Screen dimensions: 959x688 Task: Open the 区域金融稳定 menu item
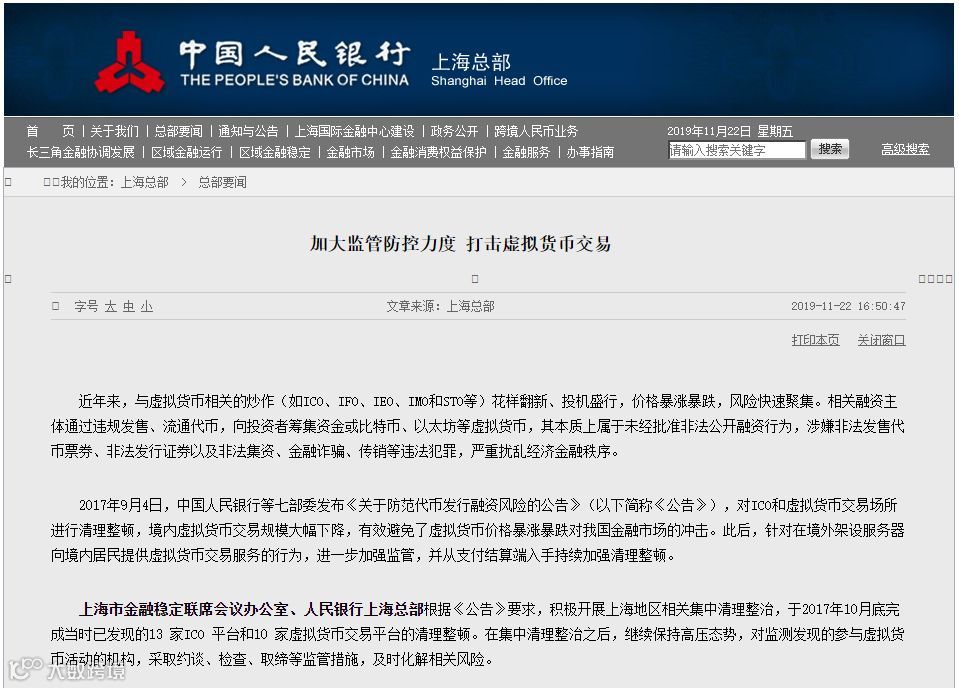(x=275, y=152)
